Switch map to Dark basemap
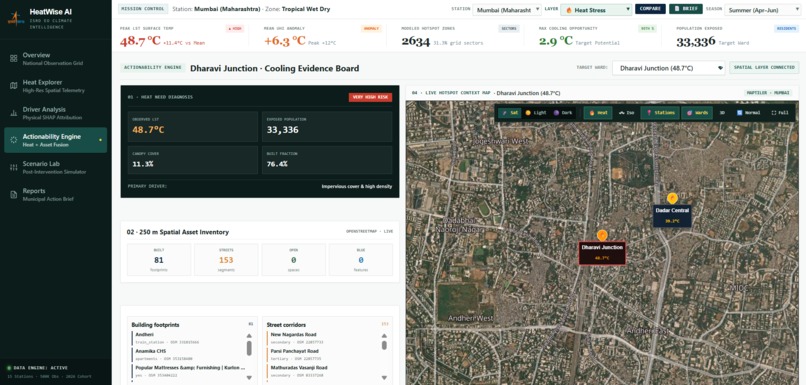The width and height of the screenshot is (806, 385). coord(563,113)
